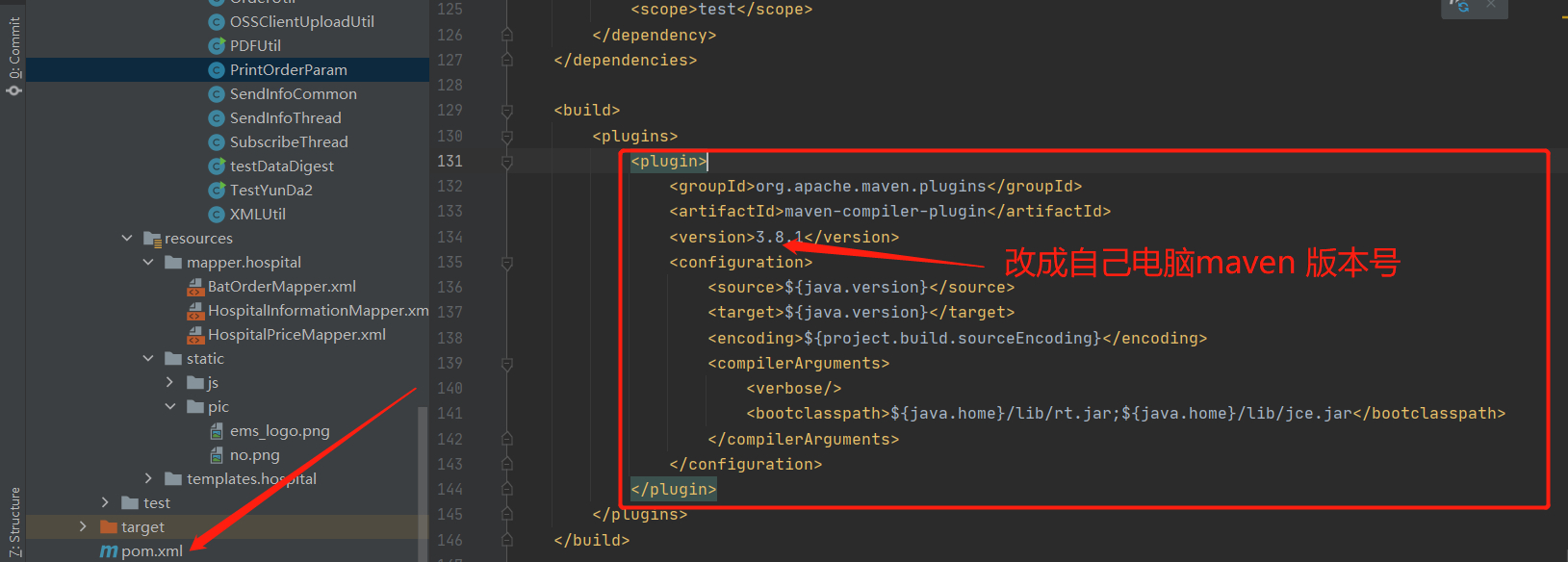
Task: Click the XMLUtil class icon
Action: coord(217,214)
